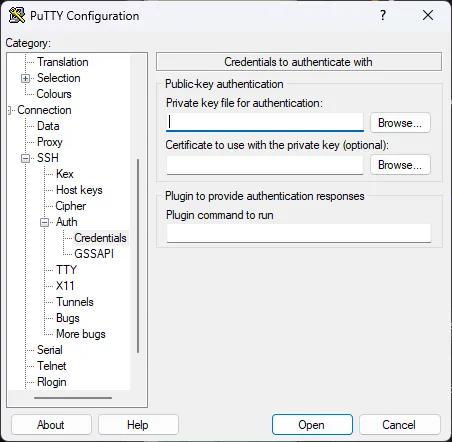
Task: Open the Cipher settings
Action: [x=71, y=206]
